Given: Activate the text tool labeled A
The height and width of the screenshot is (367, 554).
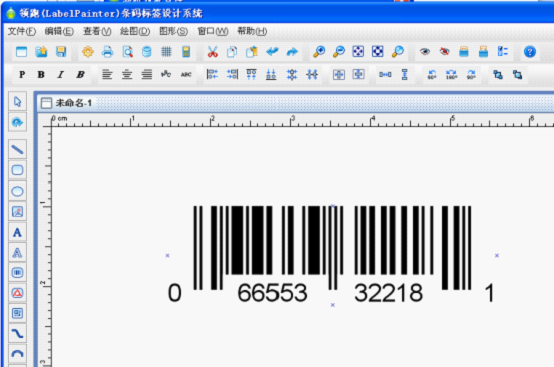Looking at the screenshot, I should coord(17,232).
